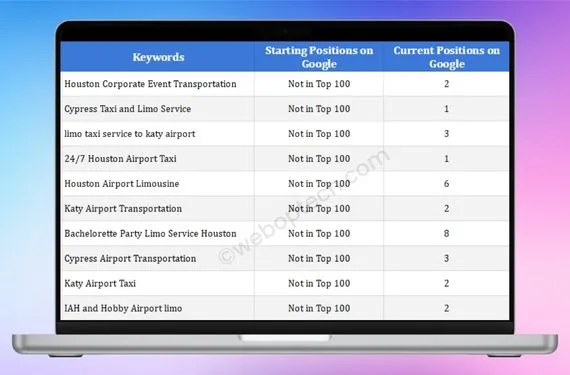Click starting position for Cypress Taxi and Limo Service
Screen dimensions: 570x375
[319, 109]
